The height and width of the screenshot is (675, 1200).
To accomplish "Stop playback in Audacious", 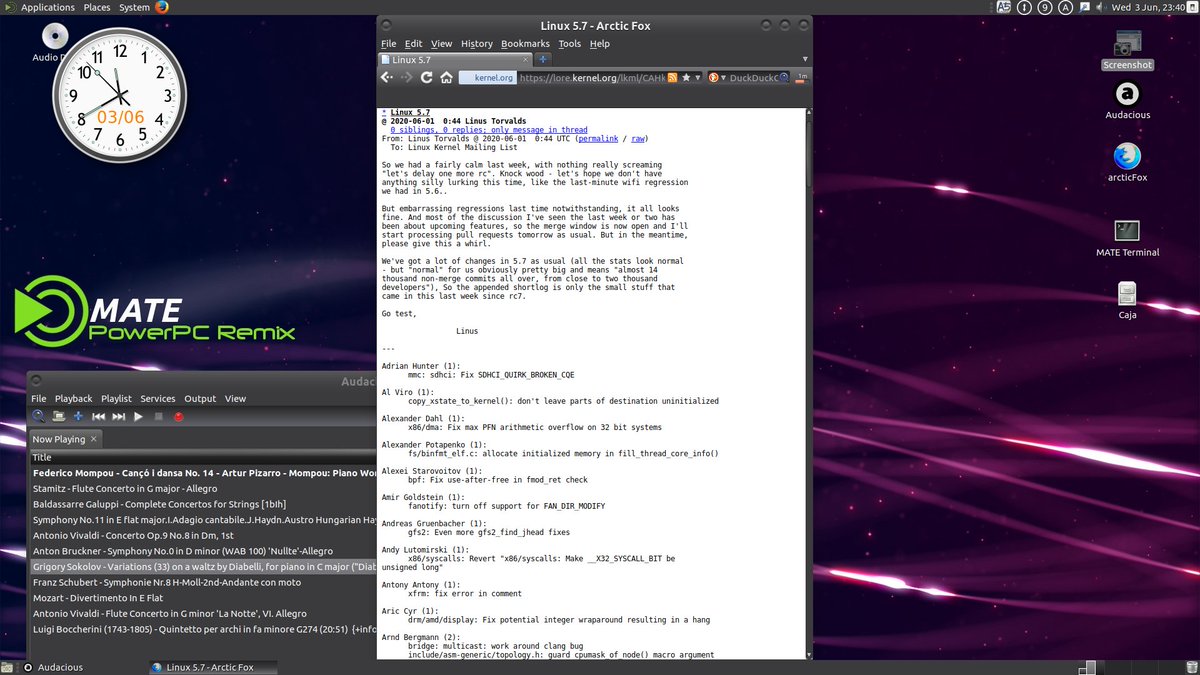I will (x=159, y=416).
